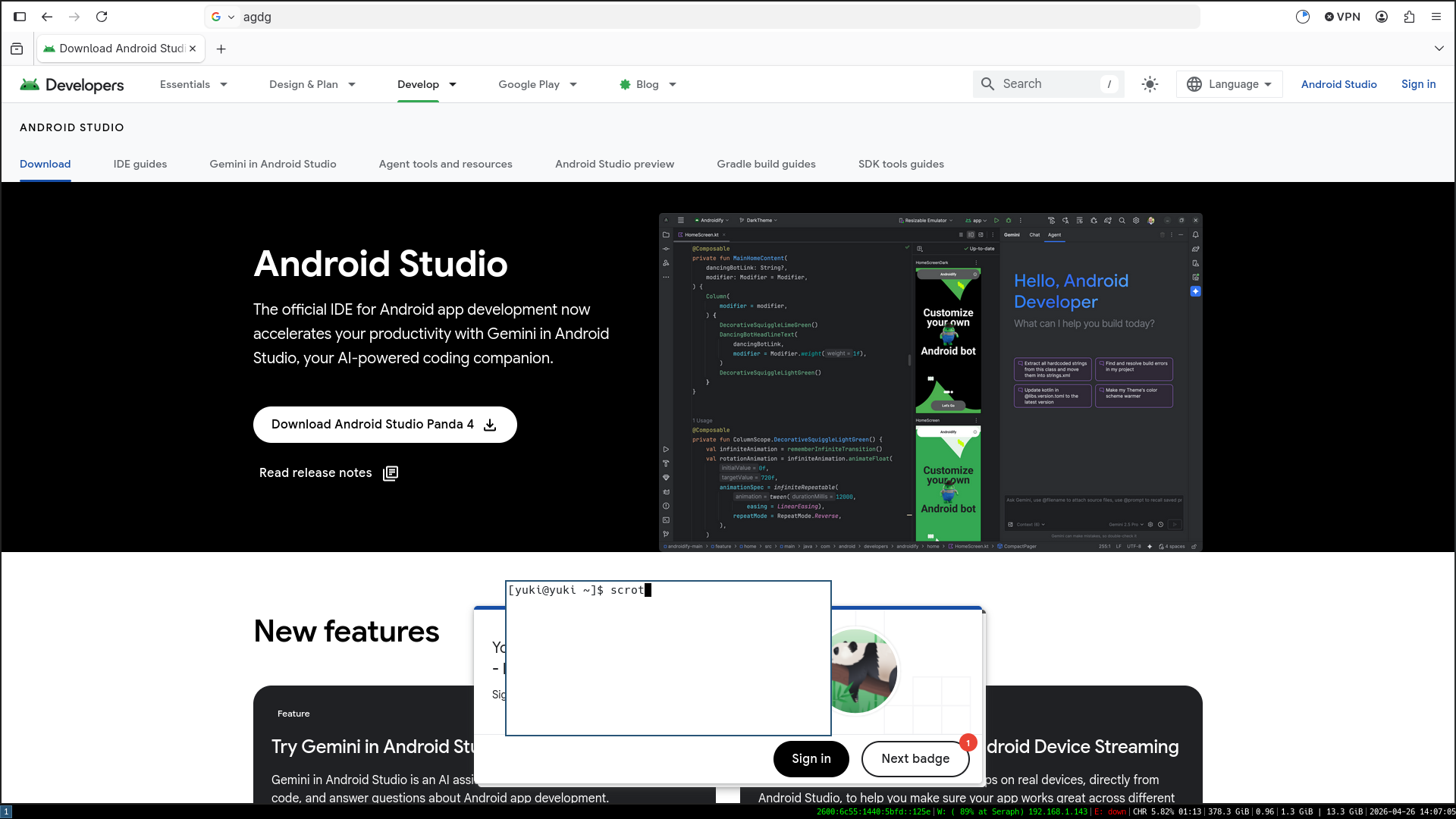The width and height of the screenshot is (1456, 819).
Task: Expand the tab list chevron at far right
Action: coord(1439,49)
